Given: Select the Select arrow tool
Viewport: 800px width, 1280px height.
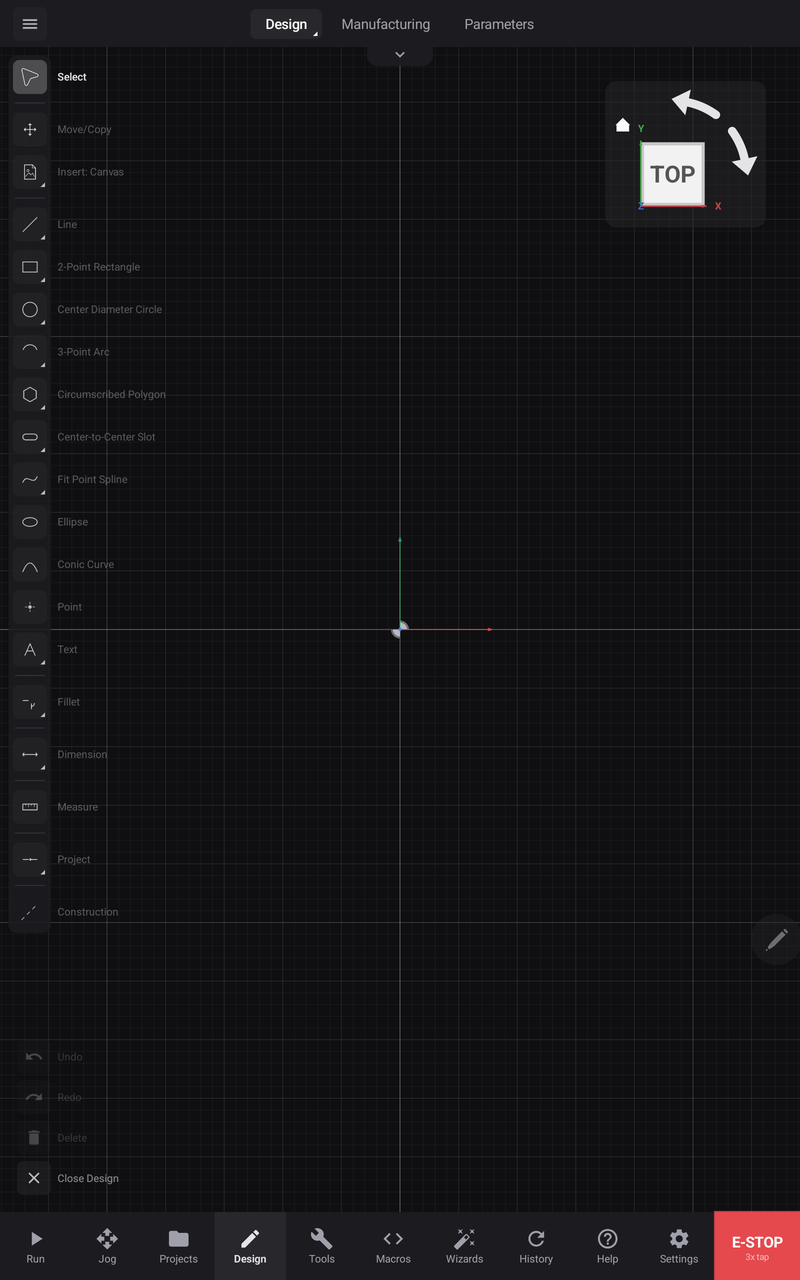Looking at the screenshot, I should (30, 77).
